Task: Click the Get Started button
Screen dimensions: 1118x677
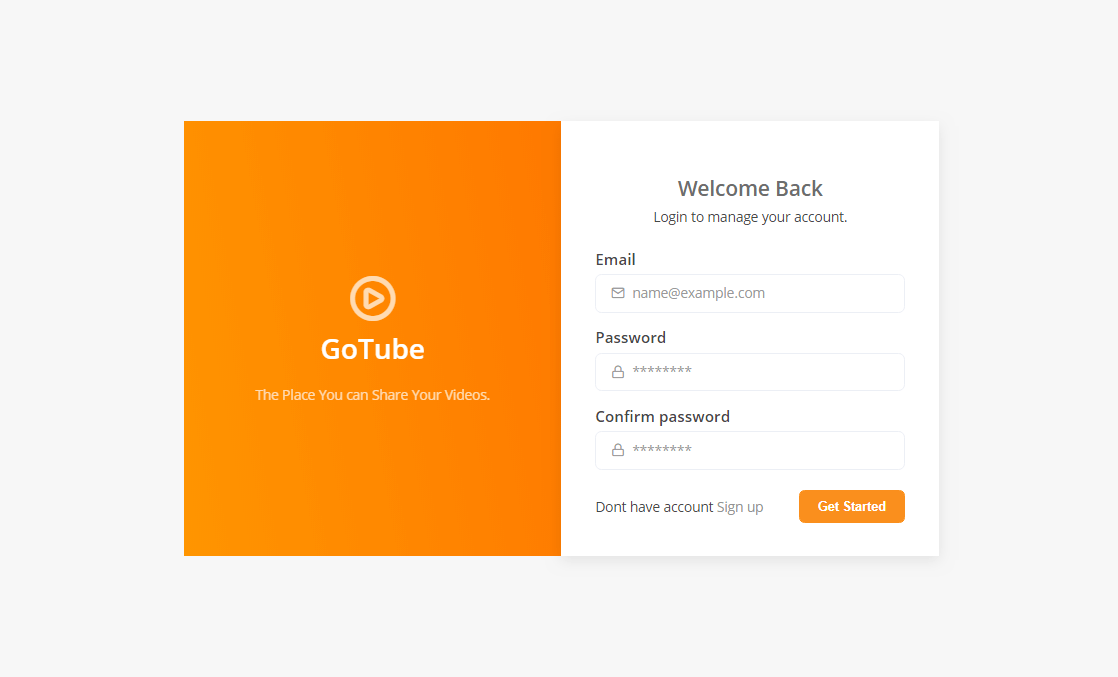Action: (851, 507)
